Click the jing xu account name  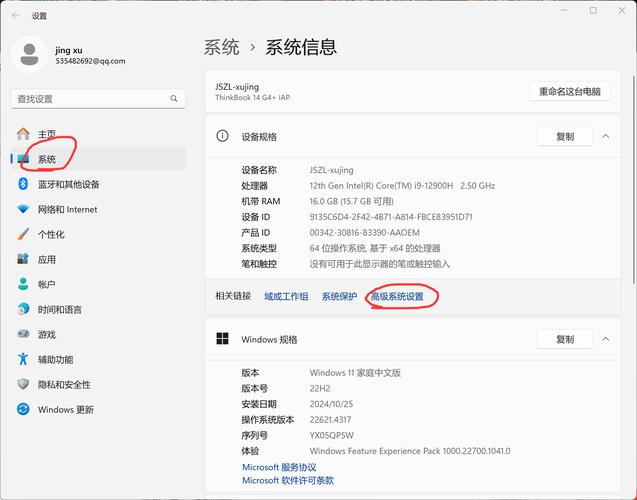(x=69, y=50)
